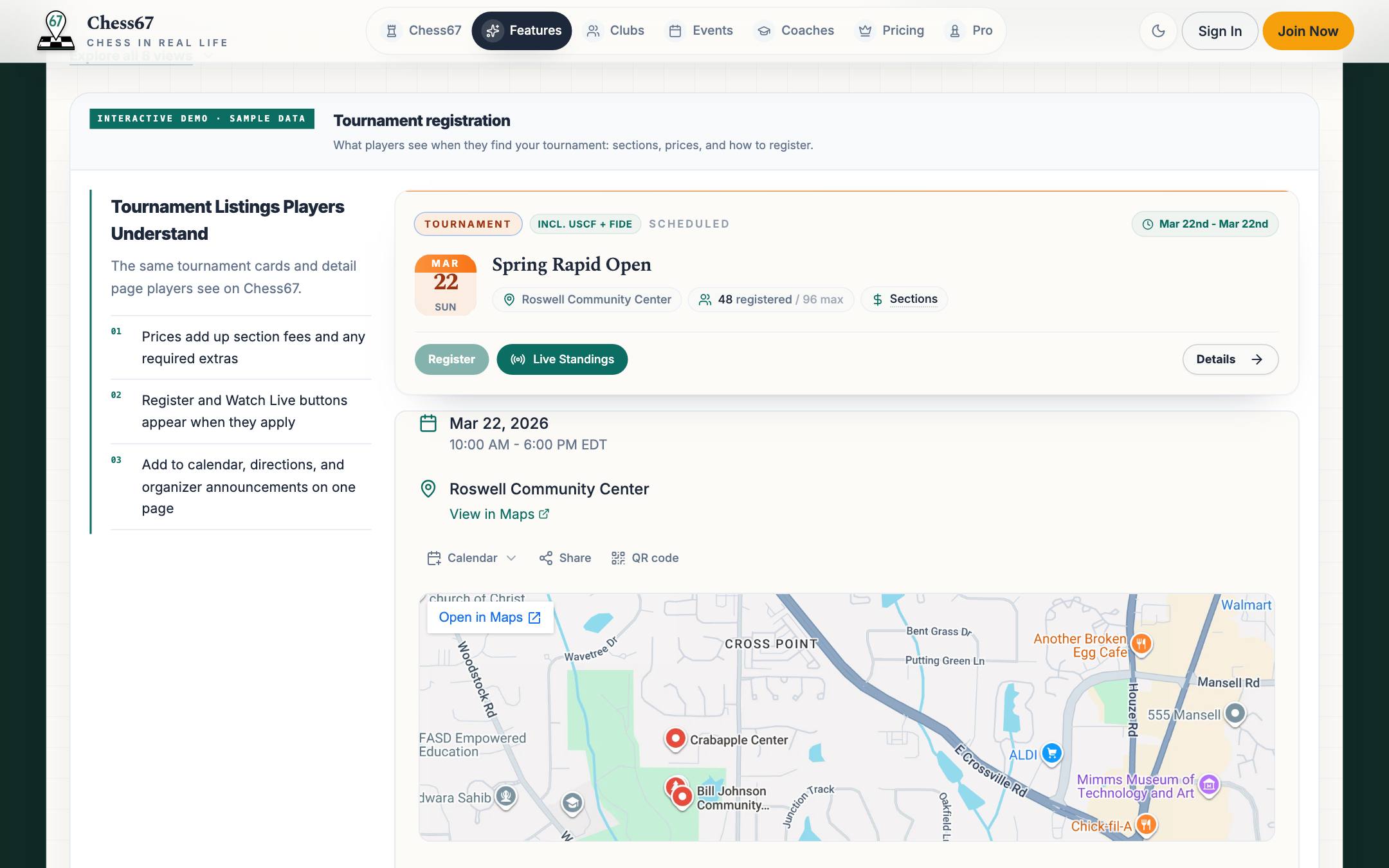Click the INCL. USCF + FIDE badge
The height and width of the screenshot is (868, 1389).
585,224
